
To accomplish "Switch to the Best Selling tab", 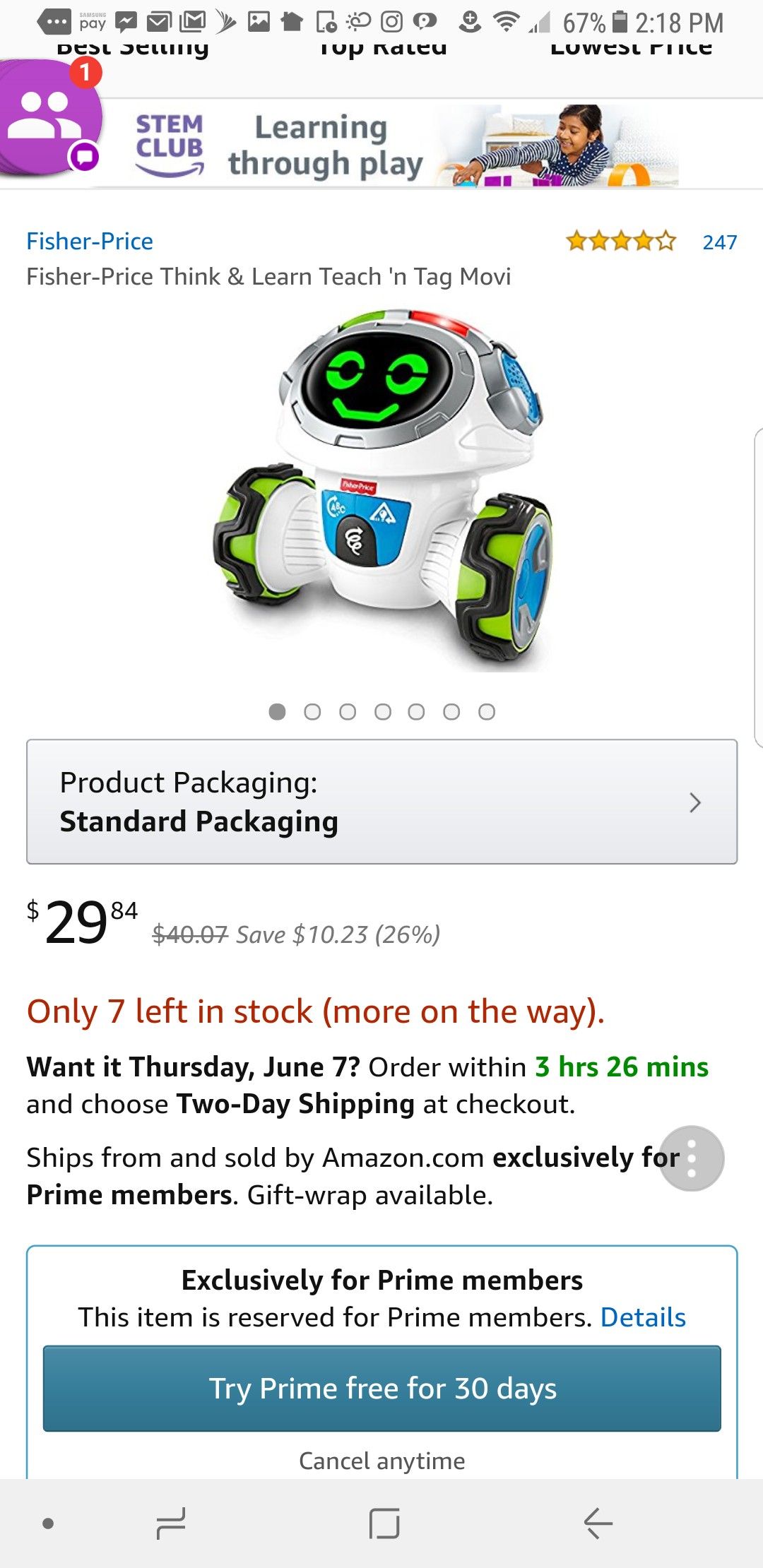I will (x=133, y=48).
